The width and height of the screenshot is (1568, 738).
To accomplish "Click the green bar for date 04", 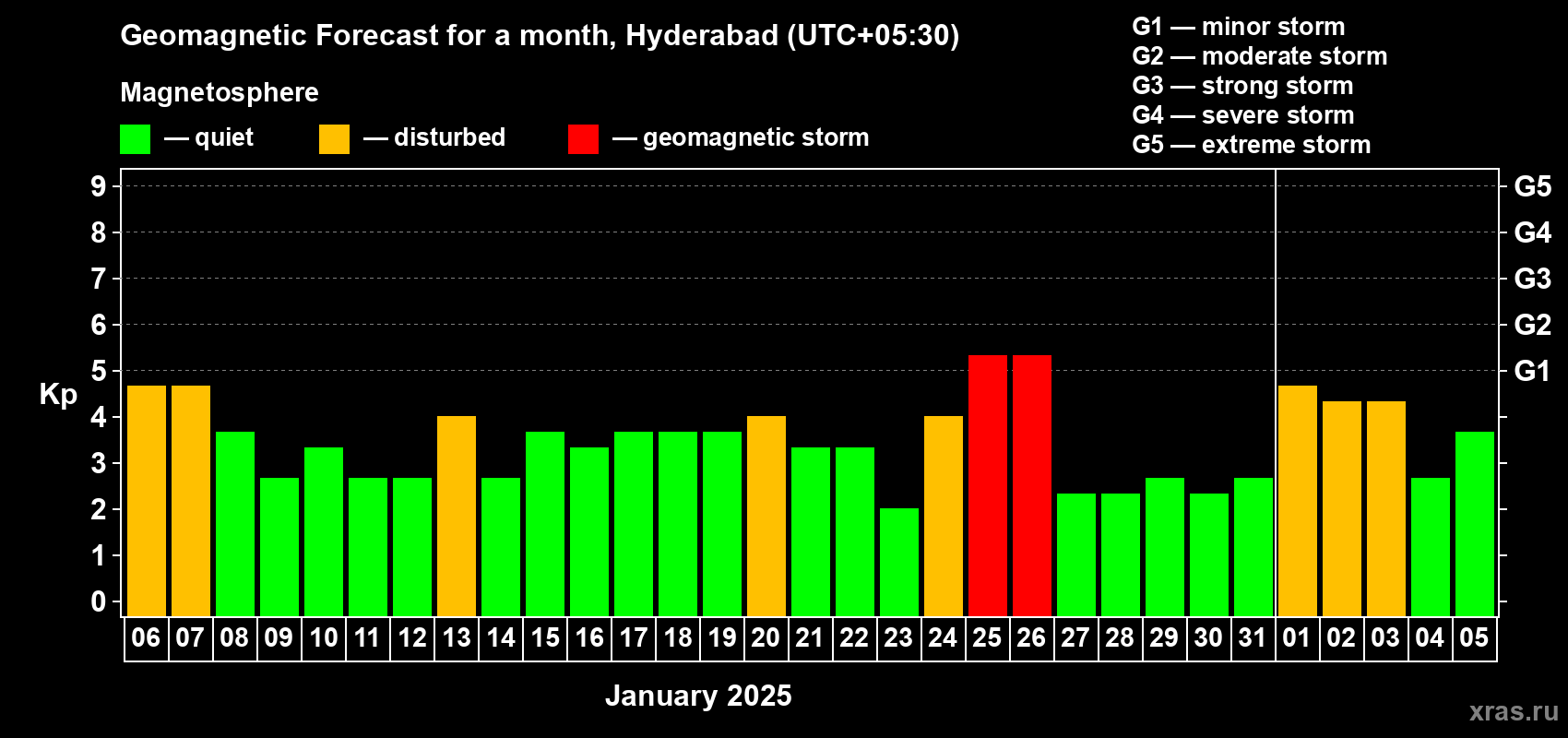I will pyautogui.click(x=1431, y=547).
